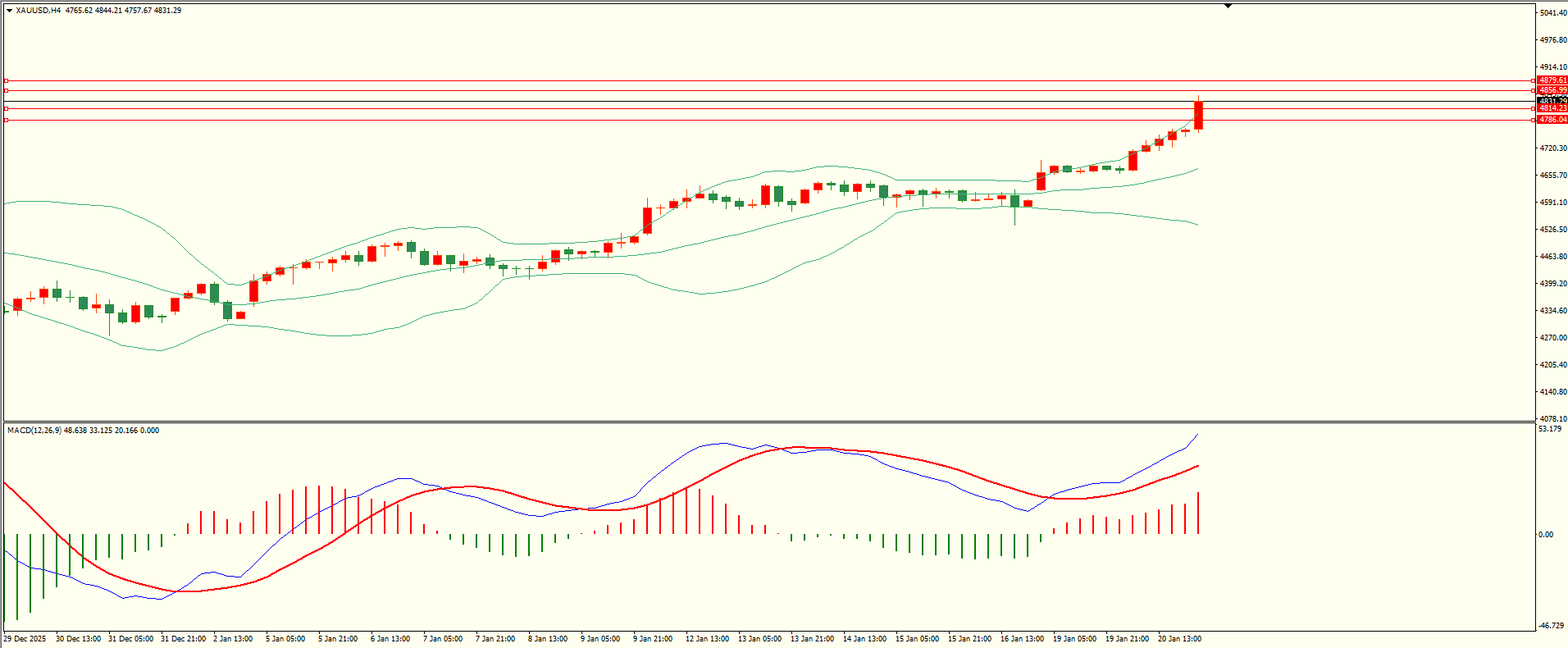Click the XAUUSD,H4 chart title text

pos(38,11)
